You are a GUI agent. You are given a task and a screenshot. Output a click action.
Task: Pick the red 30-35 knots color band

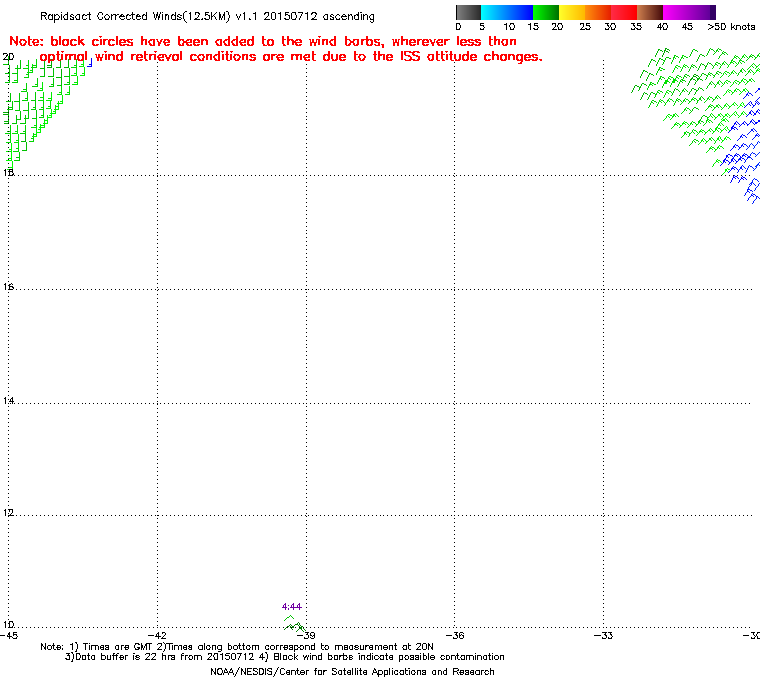tap(624, 12)
